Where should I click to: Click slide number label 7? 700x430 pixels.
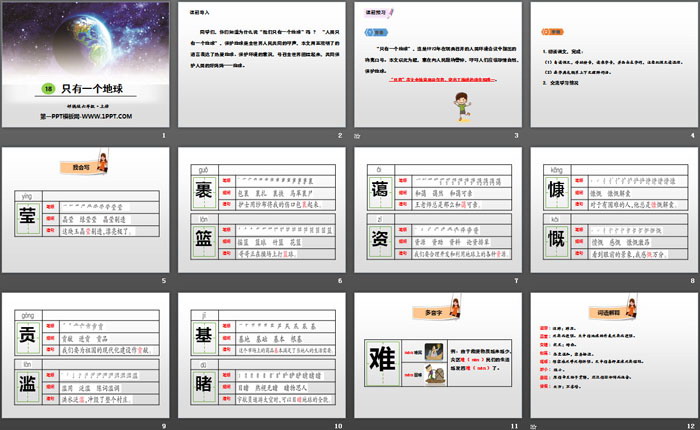(x=517, y=281)
